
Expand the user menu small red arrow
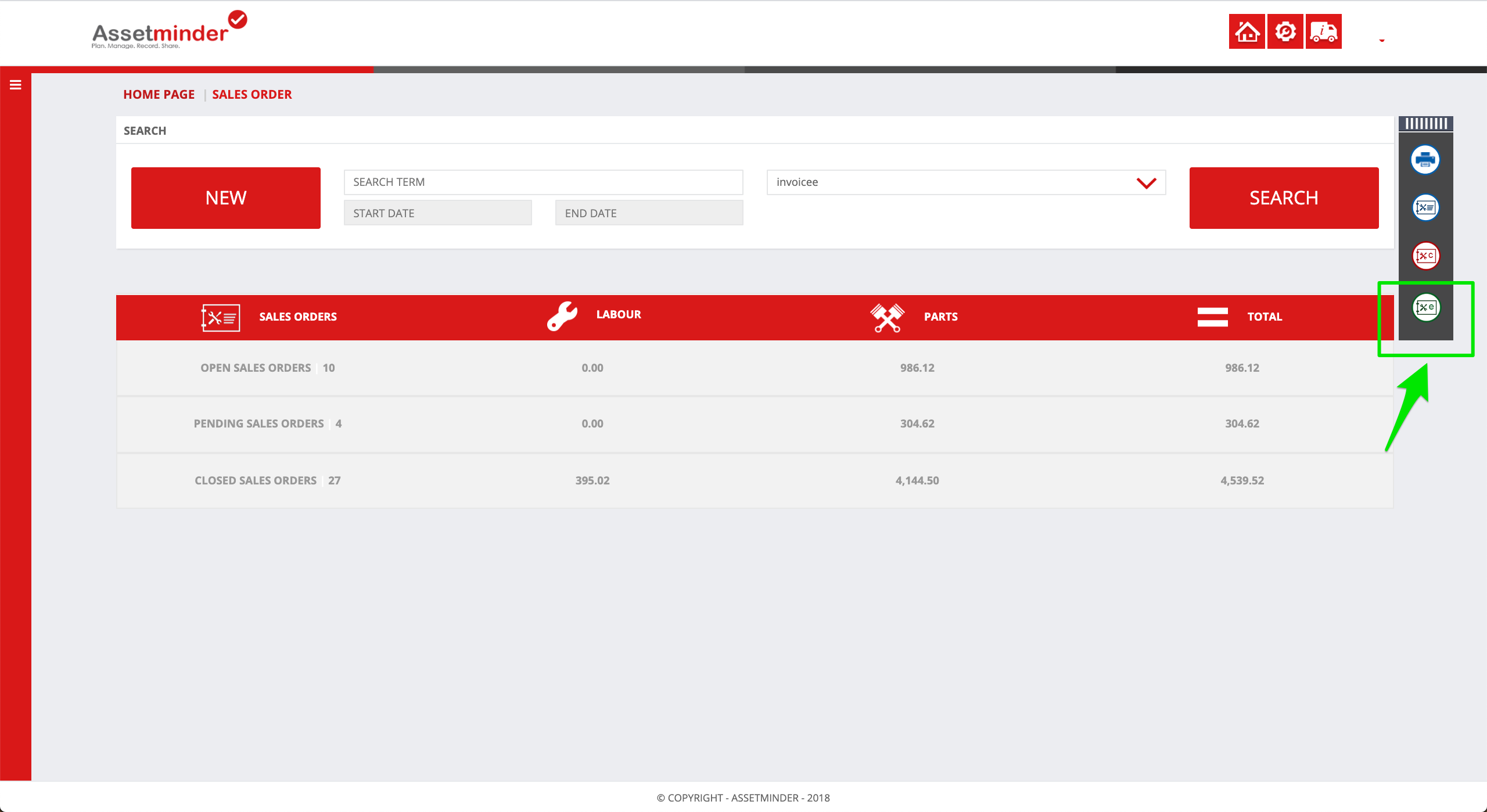point(1382,40)
